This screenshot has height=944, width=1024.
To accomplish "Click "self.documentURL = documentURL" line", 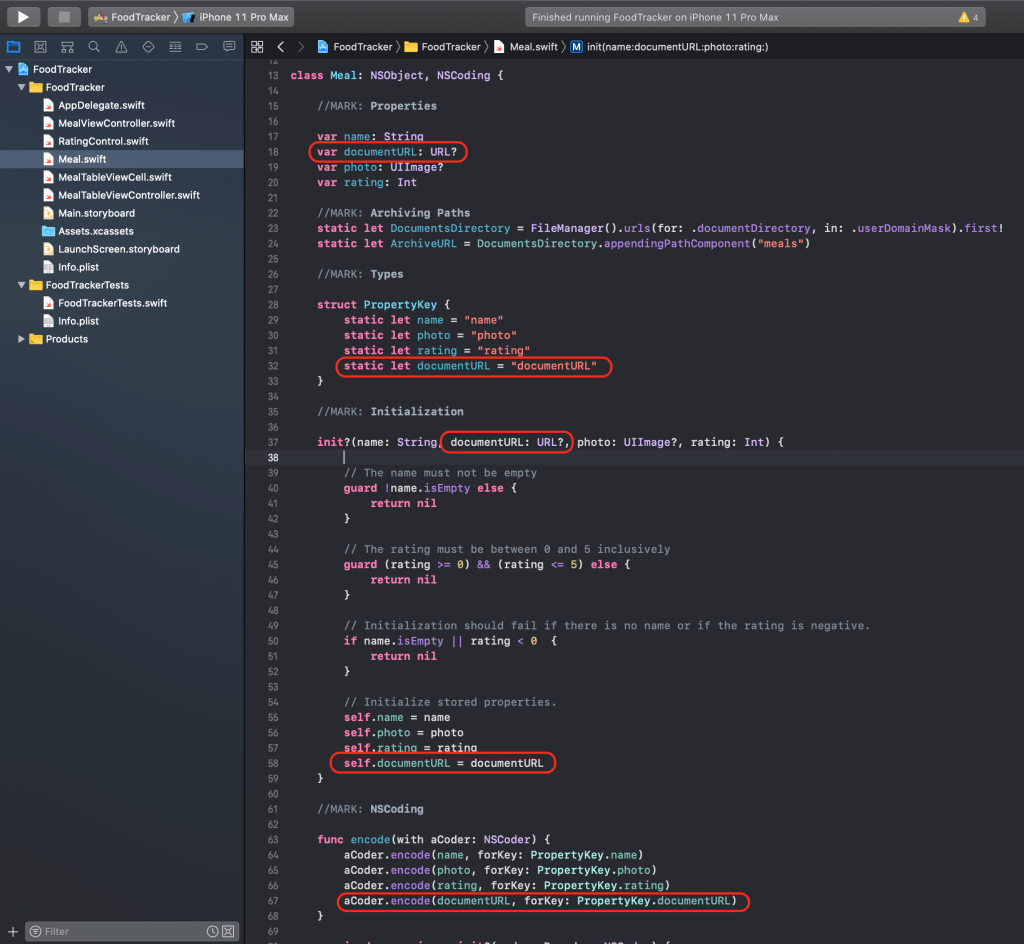I will click(443, 763).
